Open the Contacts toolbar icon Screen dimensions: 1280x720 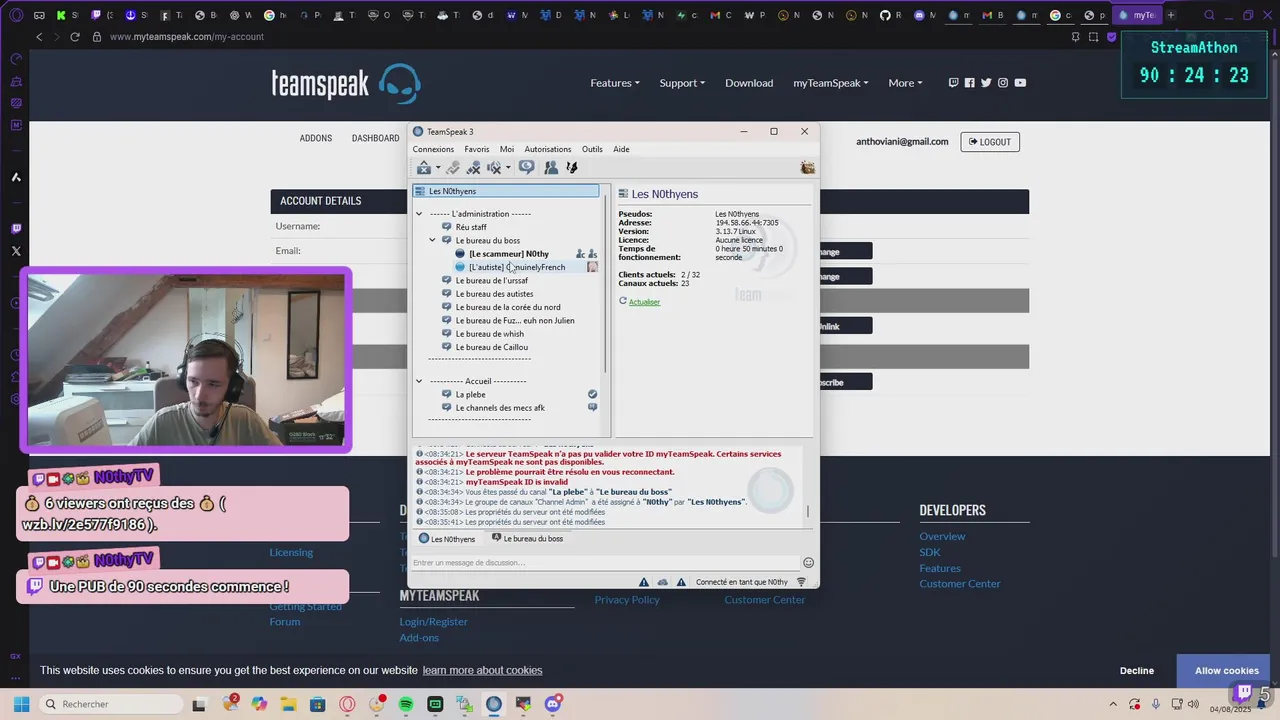(x=551, y=168)
